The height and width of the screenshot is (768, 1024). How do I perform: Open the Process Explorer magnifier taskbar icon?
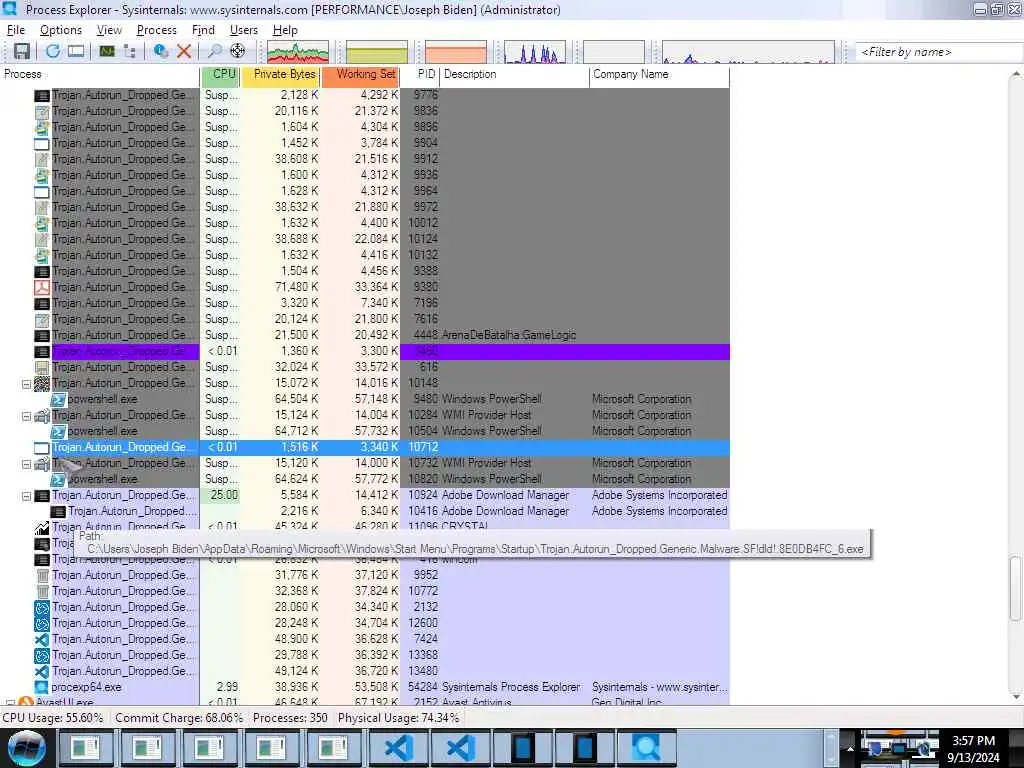tap(645, 748)
